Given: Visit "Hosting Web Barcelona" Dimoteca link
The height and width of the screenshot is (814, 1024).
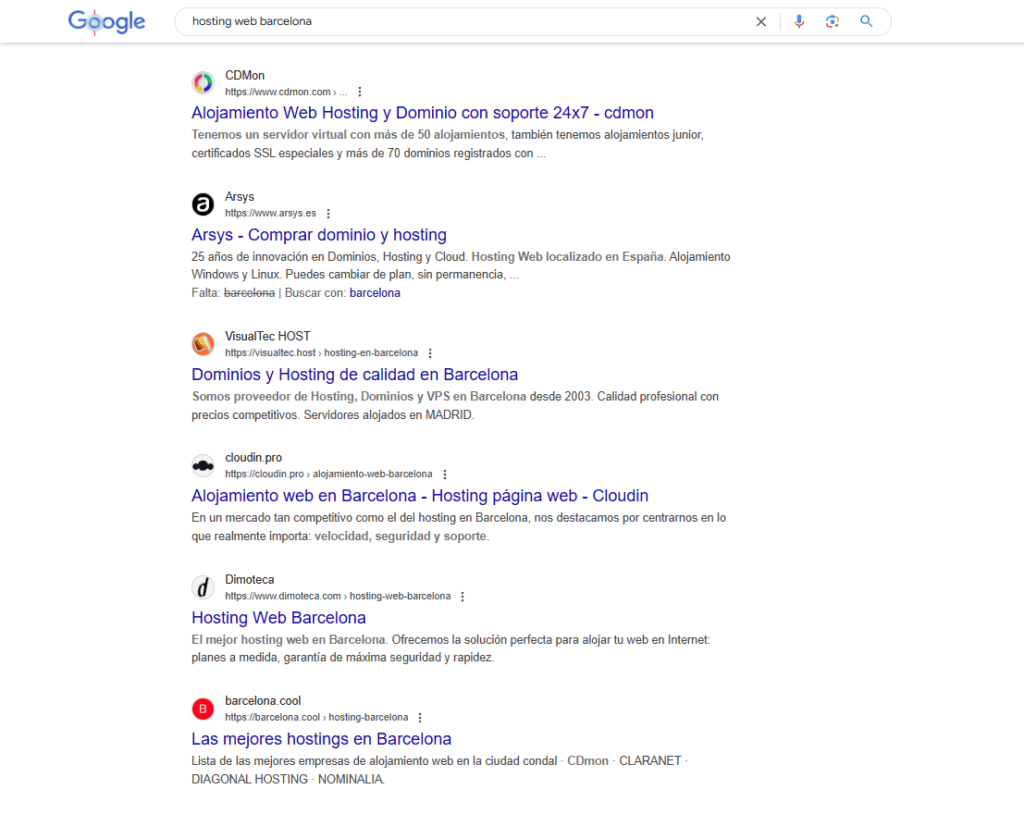Looking at the screenshot, I should [278, 618].
